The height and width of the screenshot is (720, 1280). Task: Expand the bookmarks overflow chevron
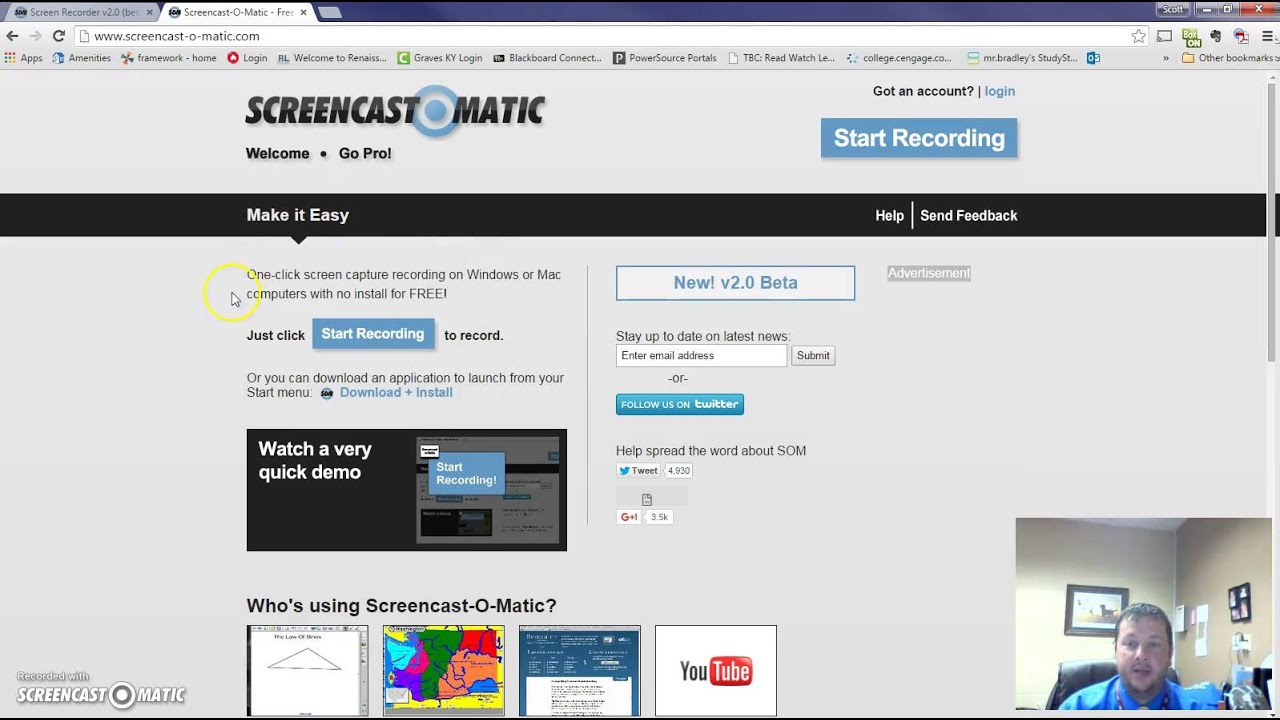pos(1165,58)
